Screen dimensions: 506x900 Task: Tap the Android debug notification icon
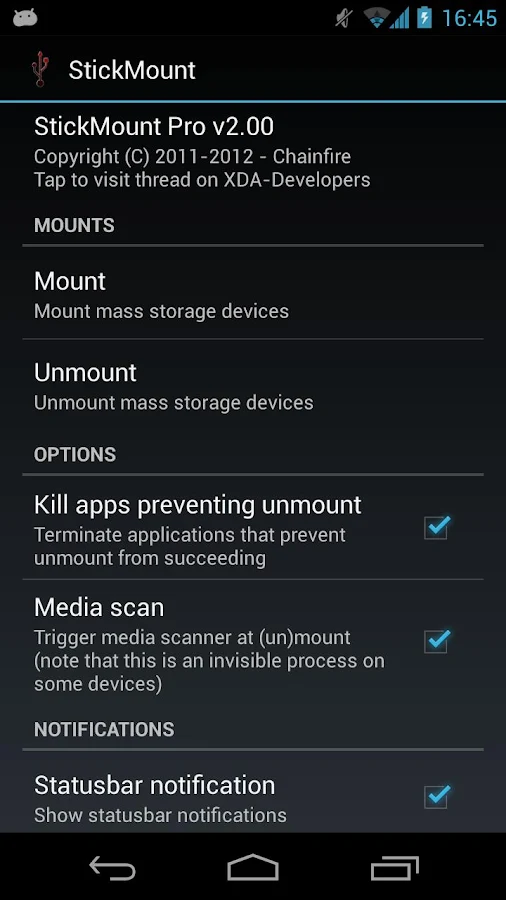(x=25, y=18)
